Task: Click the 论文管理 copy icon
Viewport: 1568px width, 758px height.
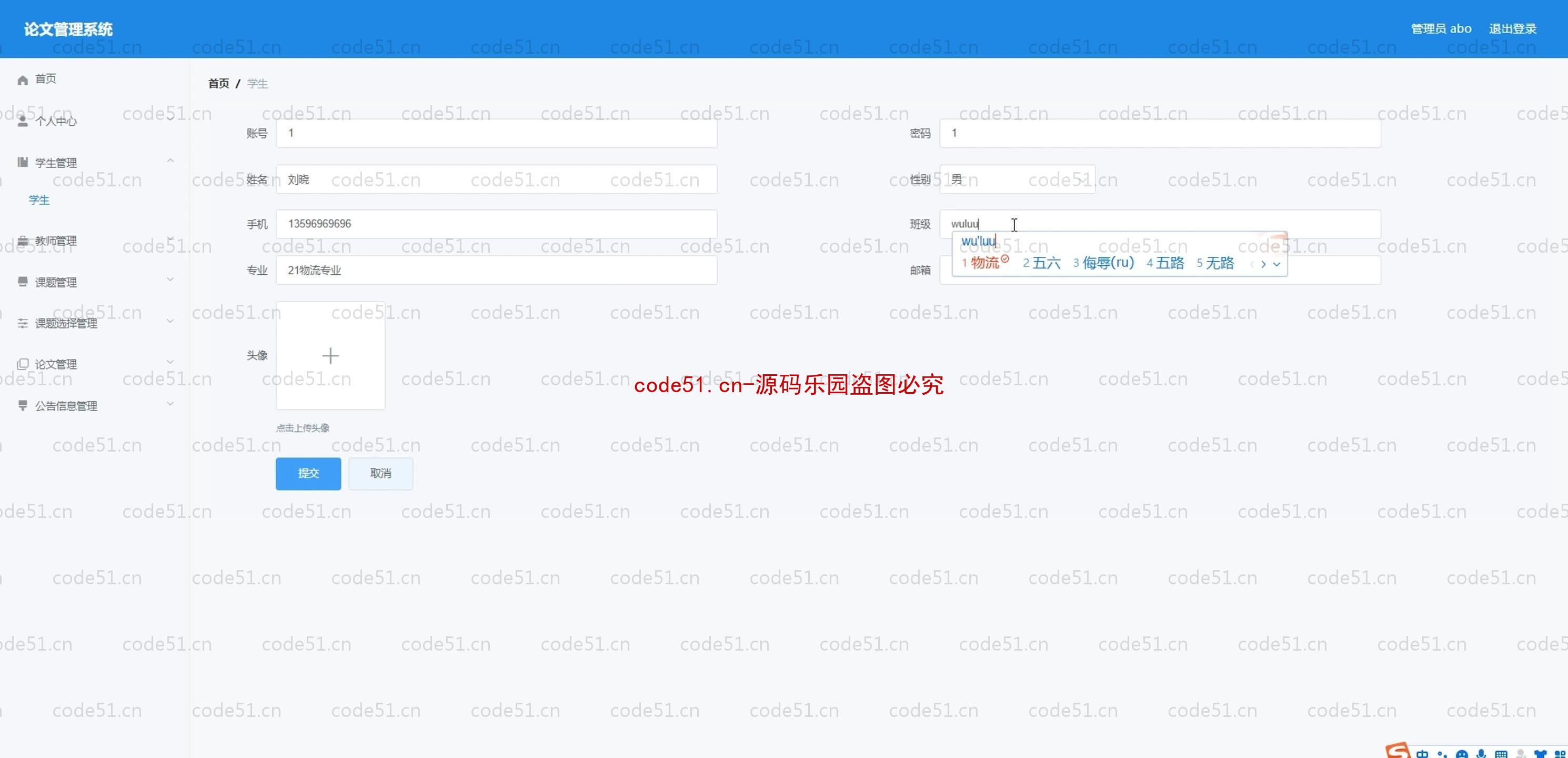Action: (x=23, y=364)
